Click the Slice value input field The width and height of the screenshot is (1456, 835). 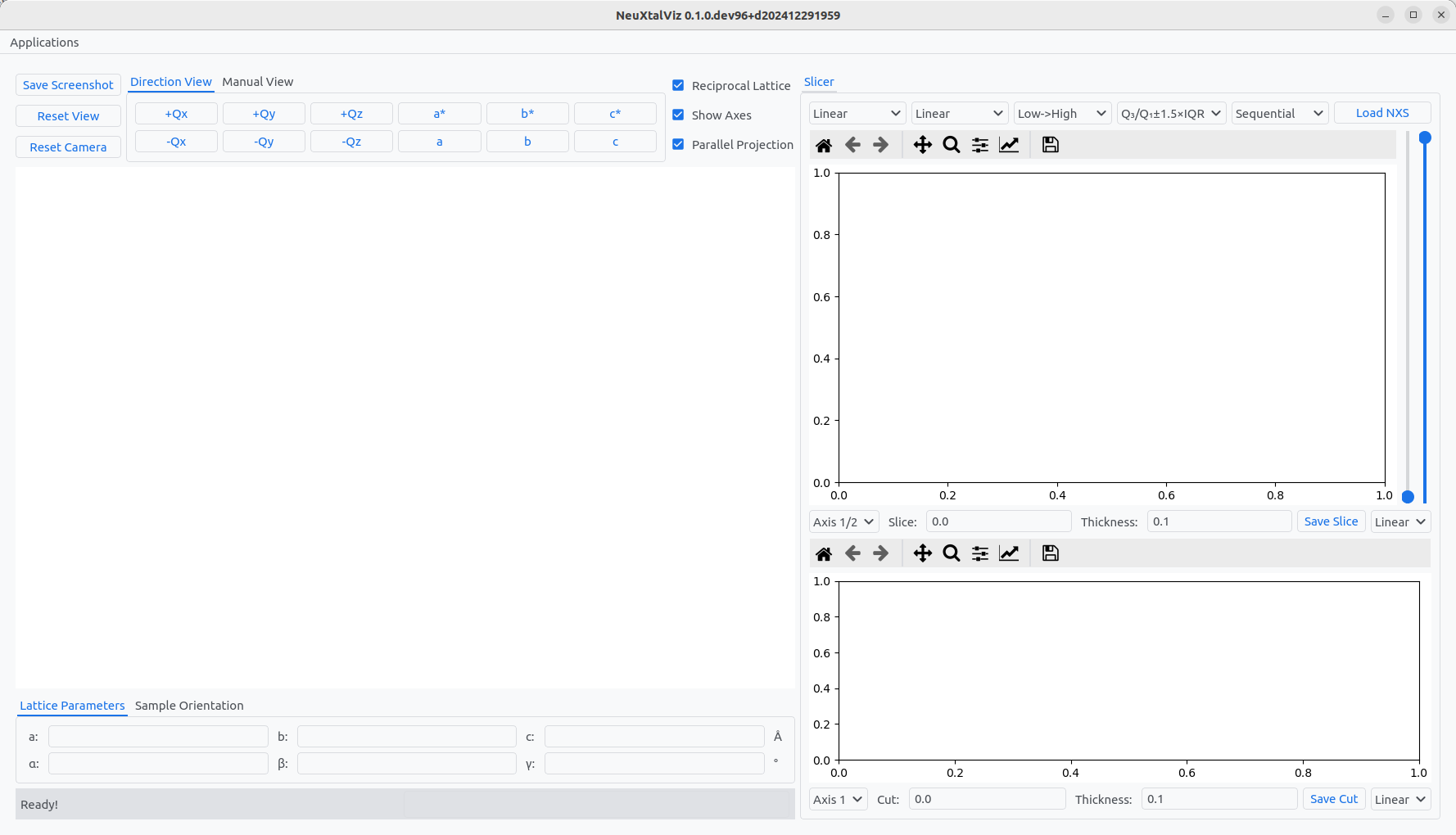pyautogui.click(x=998, y=521)
